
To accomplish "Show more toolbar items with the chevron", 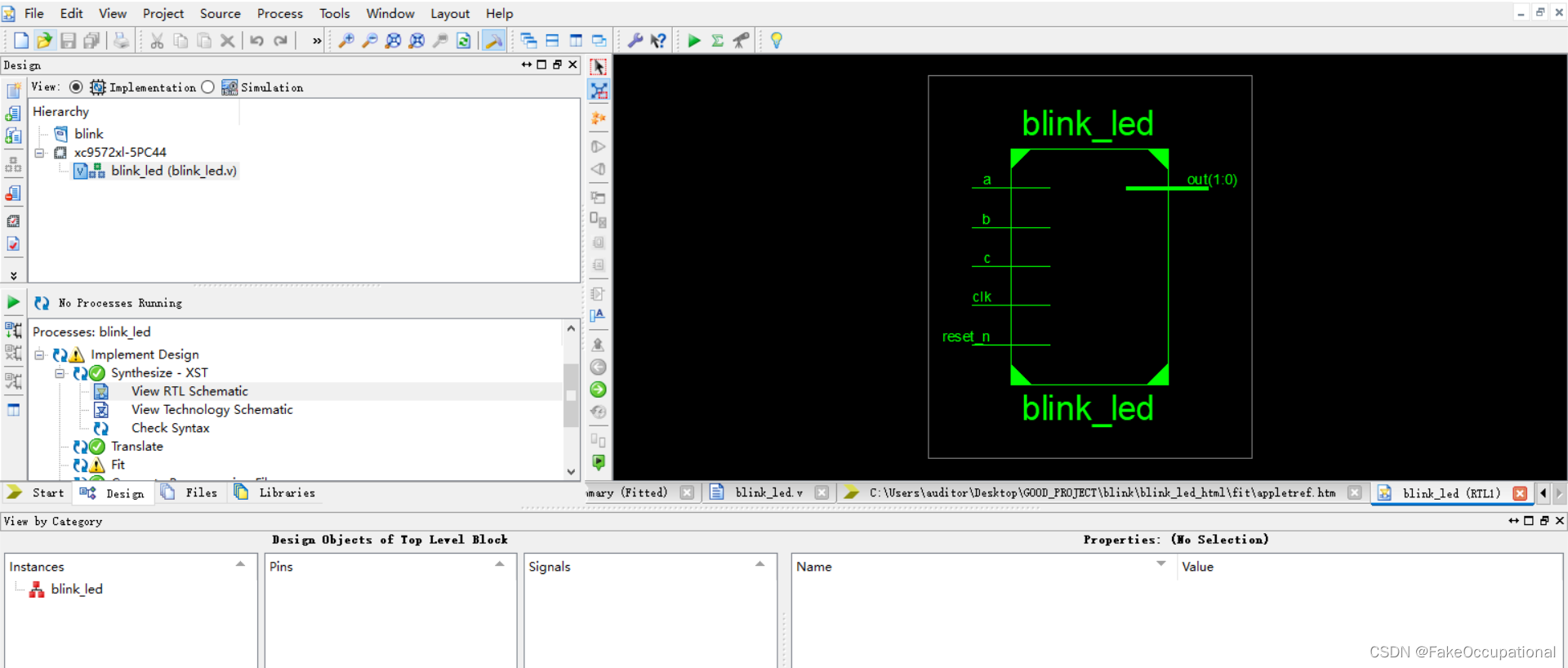I will tap(317, 41).
